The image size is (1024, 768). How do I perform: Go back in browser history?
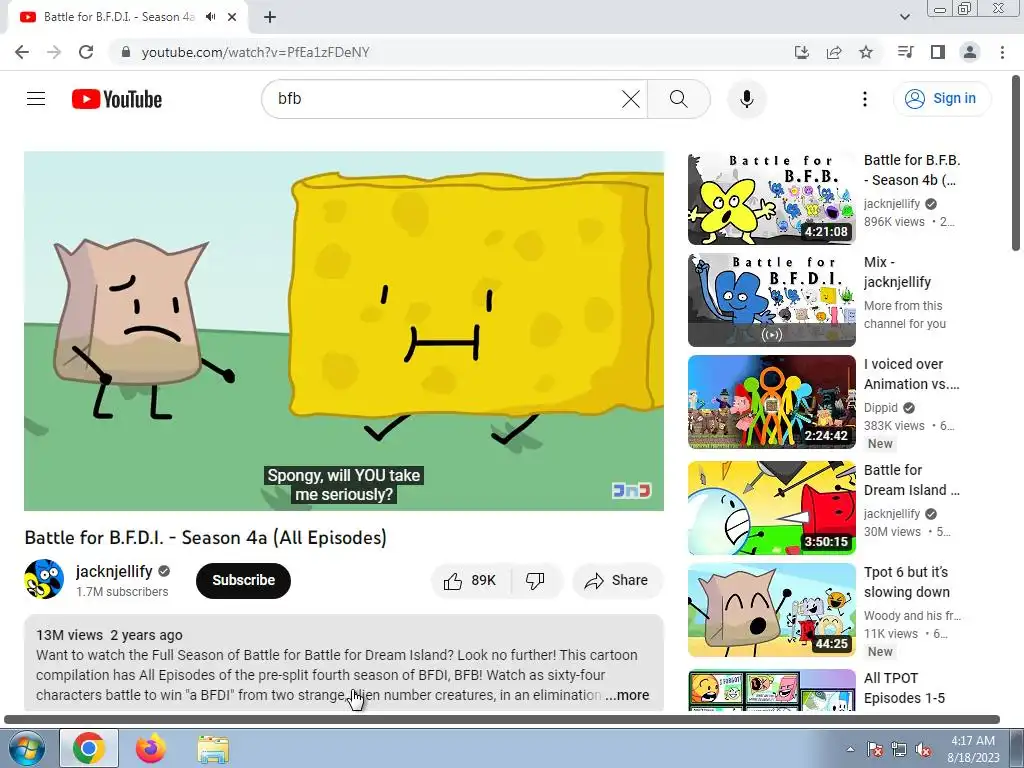(22, 52)
